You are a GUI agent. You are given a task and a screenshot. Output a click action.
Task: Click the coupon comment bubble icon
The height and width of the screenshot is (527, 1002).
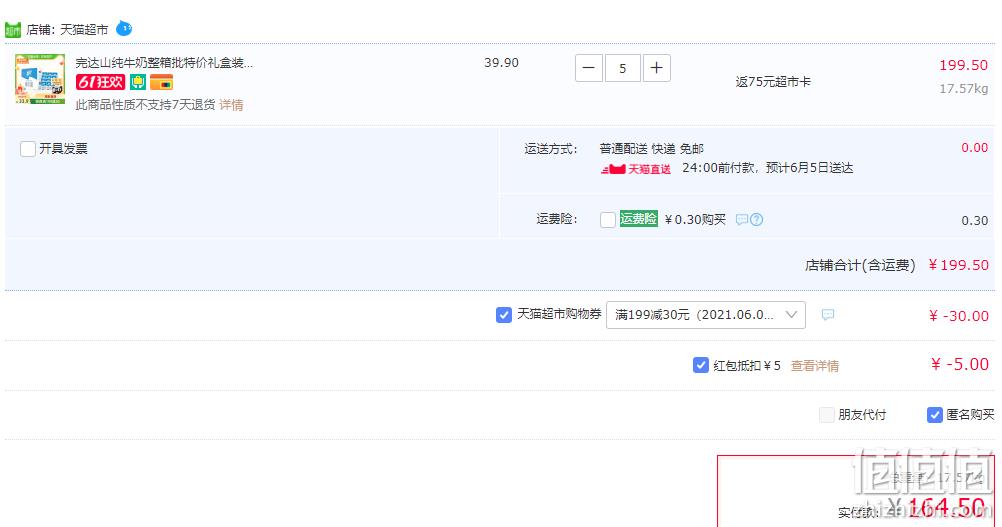pyautogui.click(x=828, y=315)
